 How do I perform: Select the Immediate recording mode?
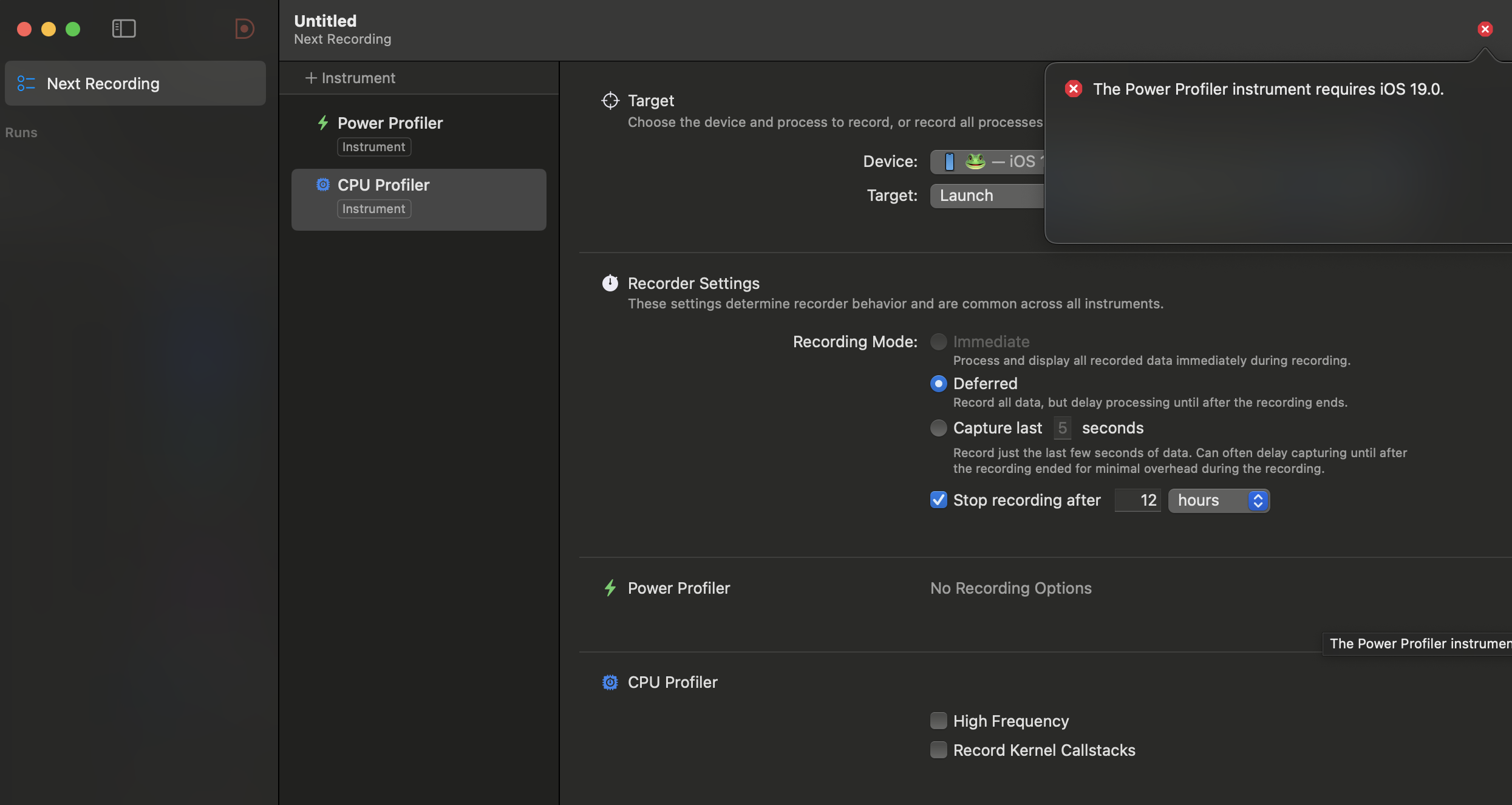(938, 342)
